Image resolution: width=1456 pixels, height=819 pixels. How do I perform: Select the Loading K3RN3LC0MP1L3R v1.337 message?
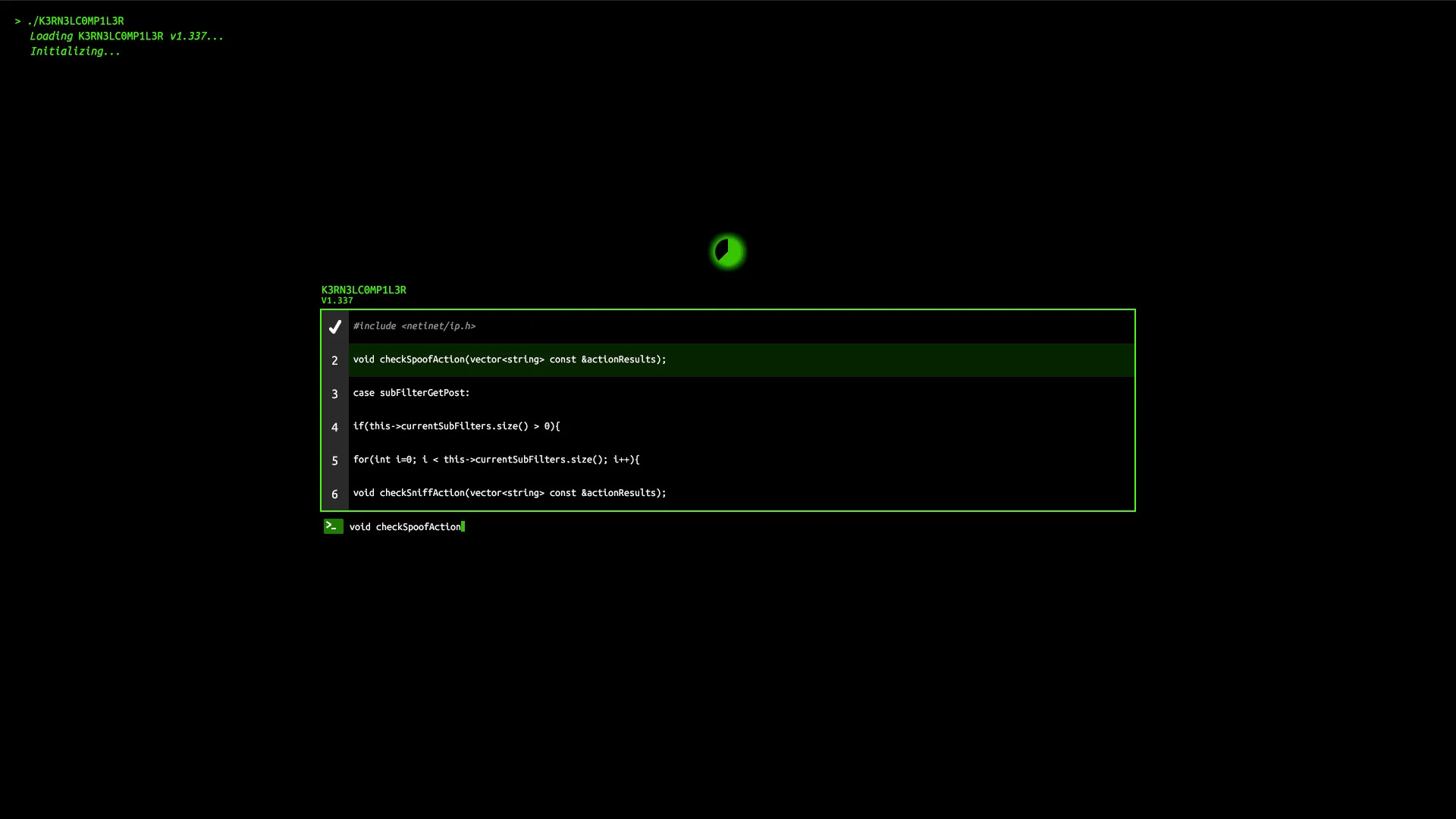coord(126,36)
